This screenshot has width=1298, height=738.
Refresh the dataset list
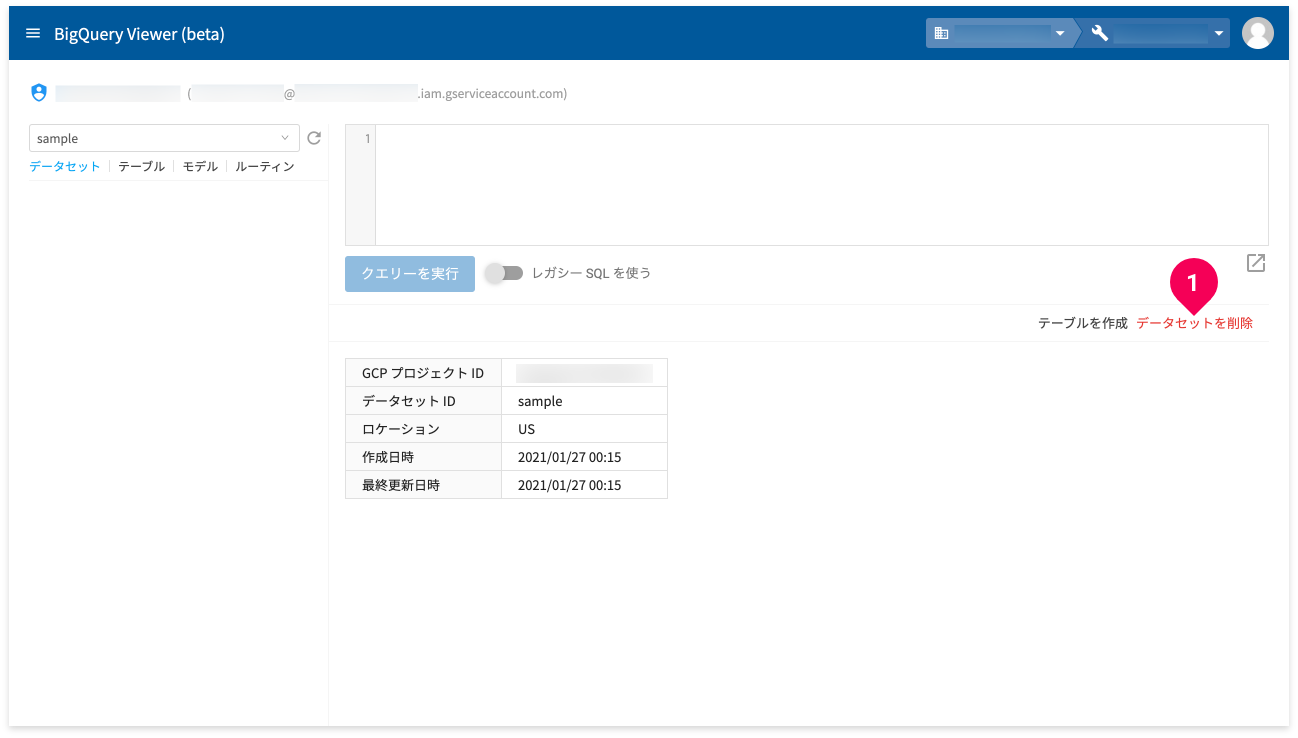click(314, 138)
